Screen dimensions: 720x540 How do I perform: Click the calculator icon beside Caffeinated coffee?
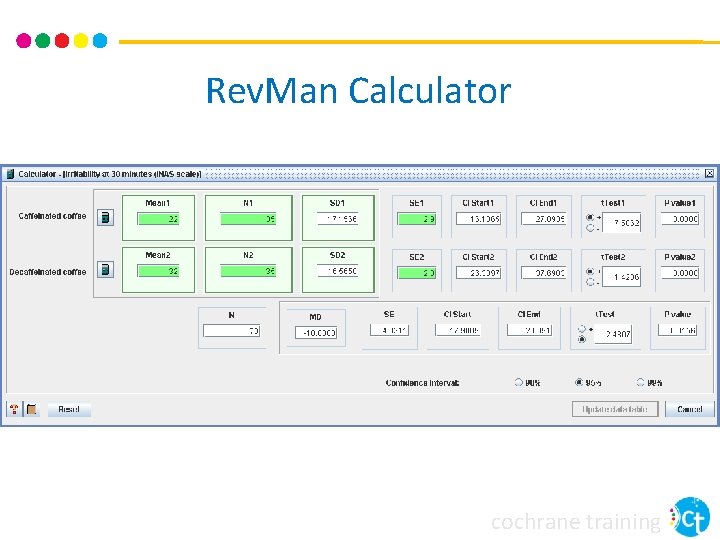click(106, 217)
